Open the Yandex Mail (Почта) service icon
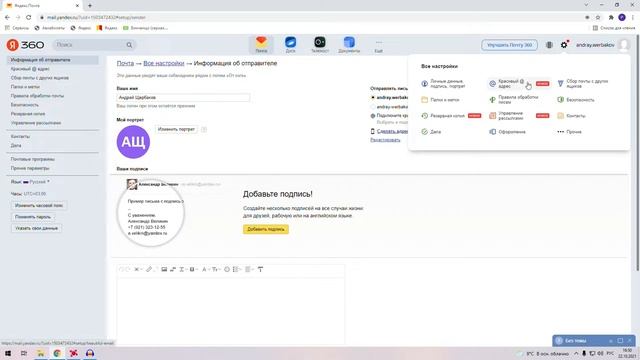The image size is (640, 360). (261, 44)
